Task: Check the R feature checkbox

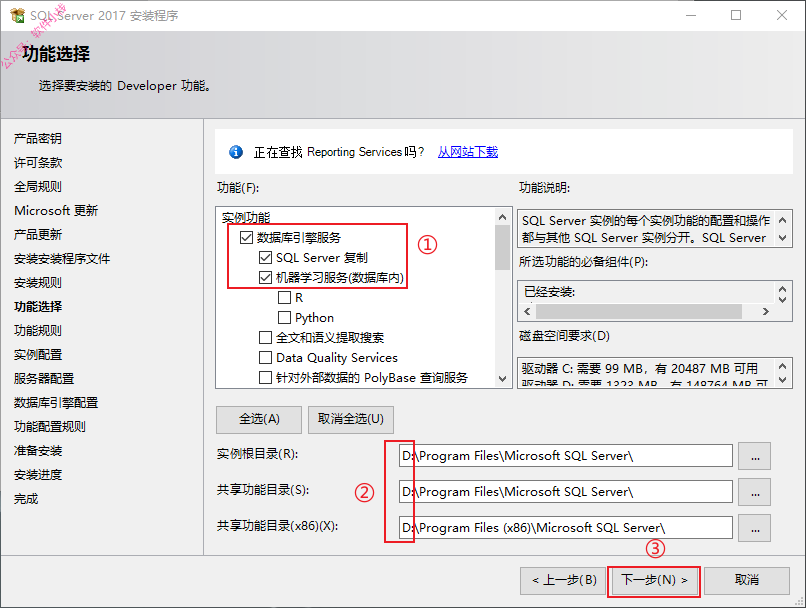Action: [x=284, y=298]
